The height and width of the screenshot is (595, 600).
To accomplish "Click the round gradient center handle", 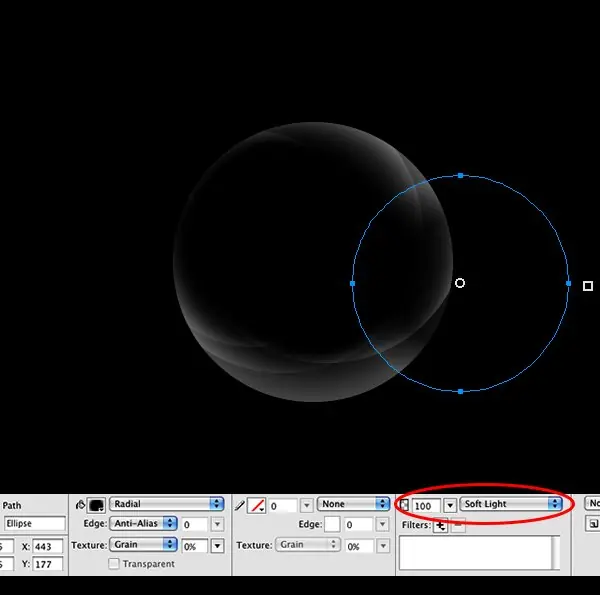I will pyautogui.click(x=460, y=283).
